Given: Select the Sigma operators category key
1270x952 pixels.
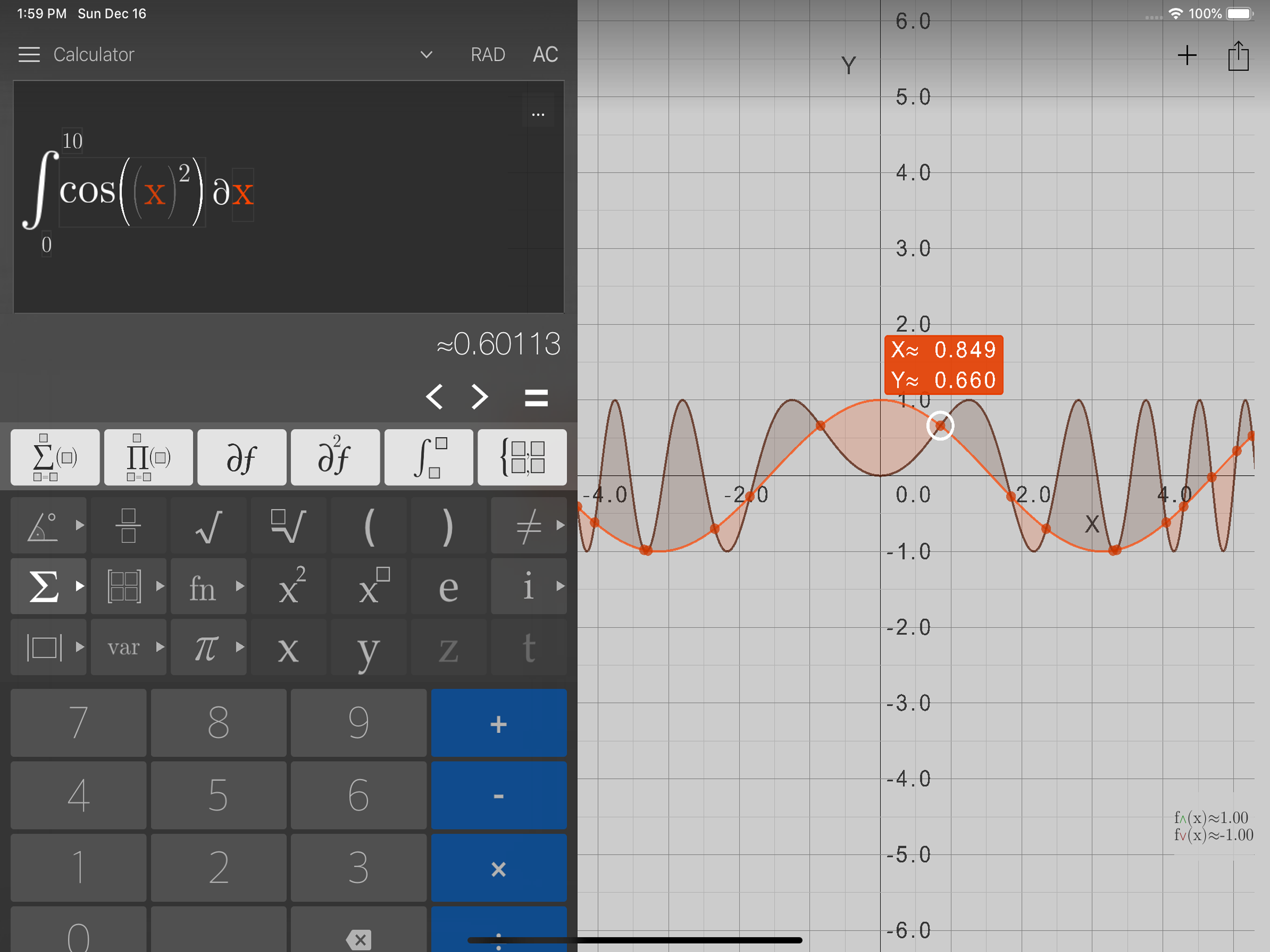Looking at the screenshot, I should coord(48,586).
